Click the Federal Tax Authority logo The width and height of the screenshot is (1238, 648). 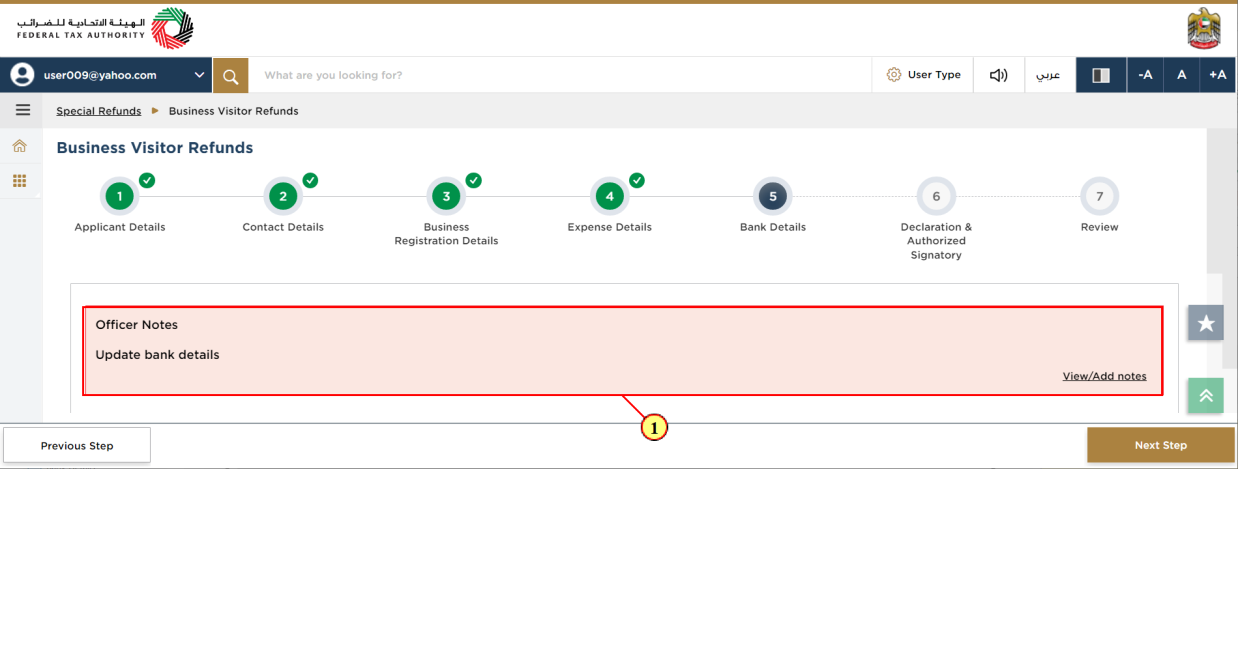(x=105, y=28)
